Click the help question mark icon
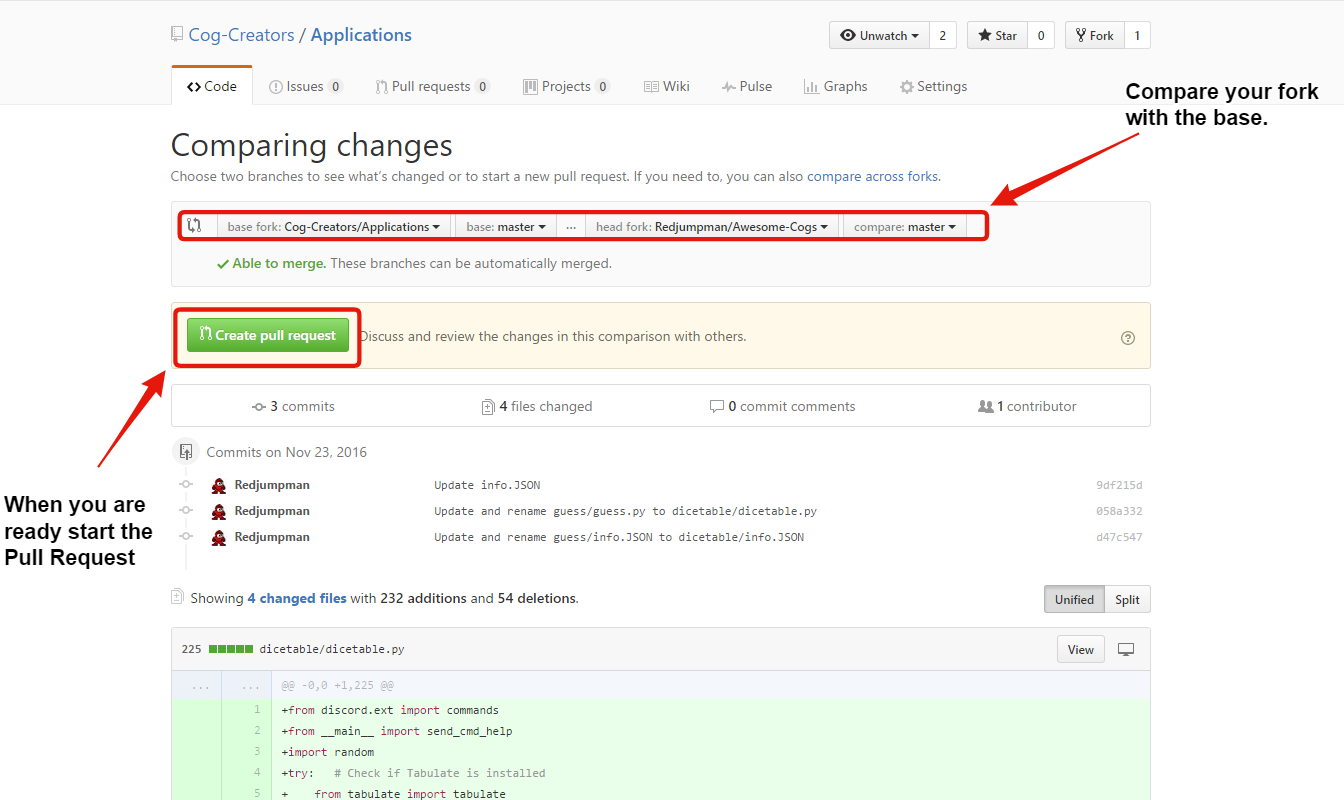Screen dimensions: 1344x800 point(1128,338)
